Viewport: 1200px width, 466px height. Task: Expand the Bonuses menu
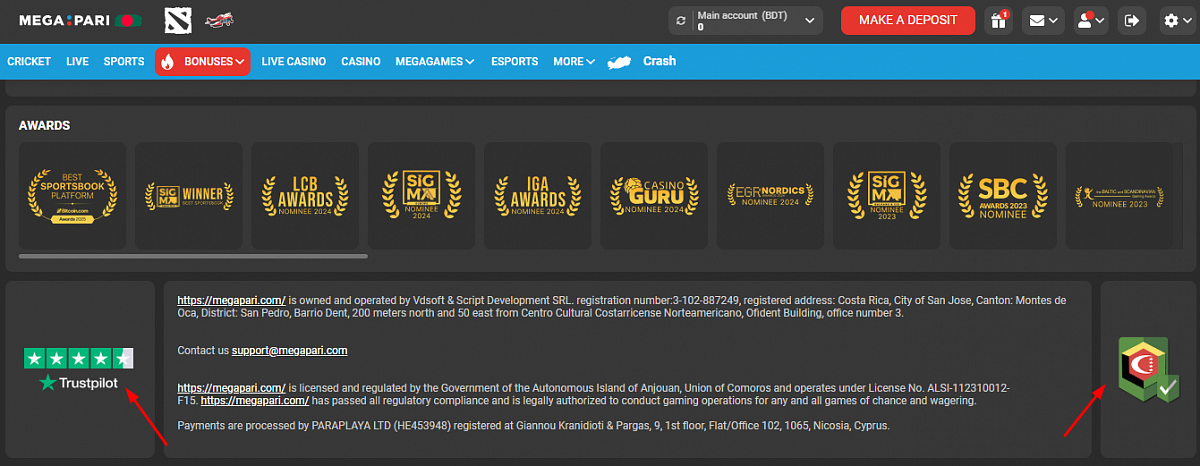203,61
